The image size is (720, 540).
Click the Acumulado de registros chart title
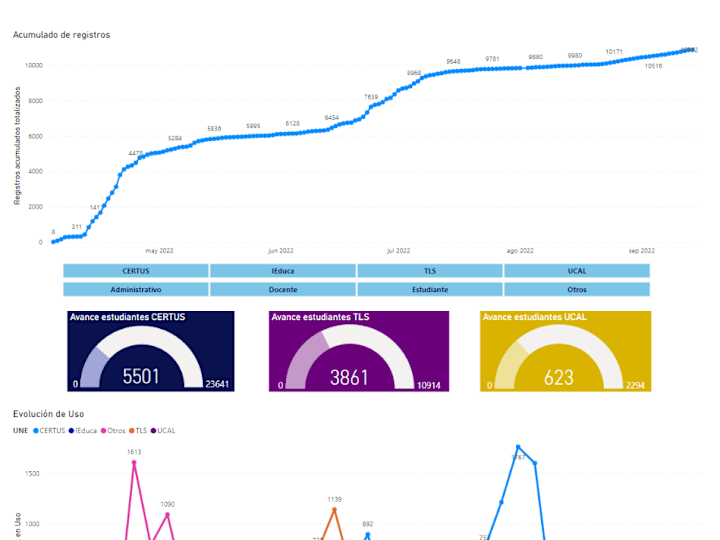(x=62, y=35)
